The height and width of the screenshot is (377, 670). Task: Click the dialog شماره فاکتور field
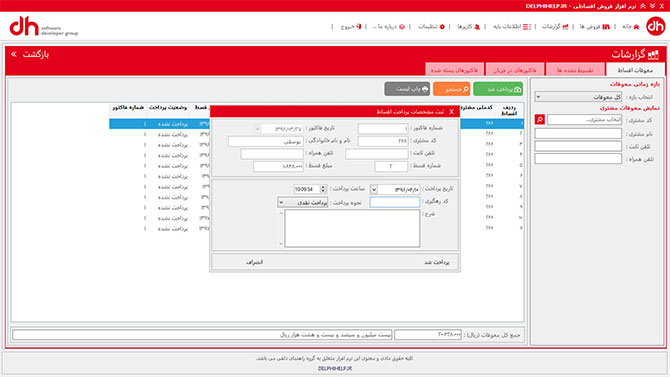(383, 128)
